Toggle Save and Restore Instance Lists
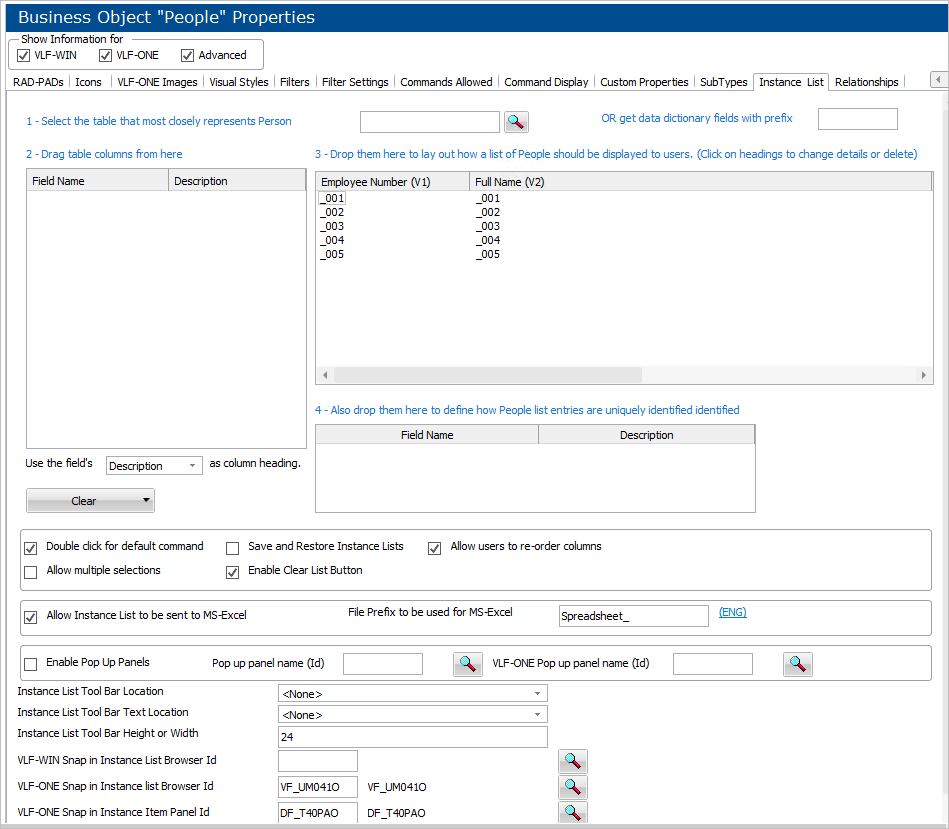This screenshot has width=949, height=829. (233, 547)
